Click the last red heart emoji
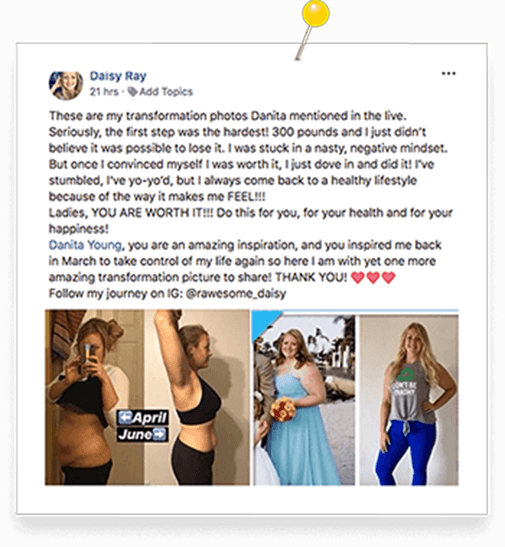Screen dimensions: 505x547 [x=389, y=278]
